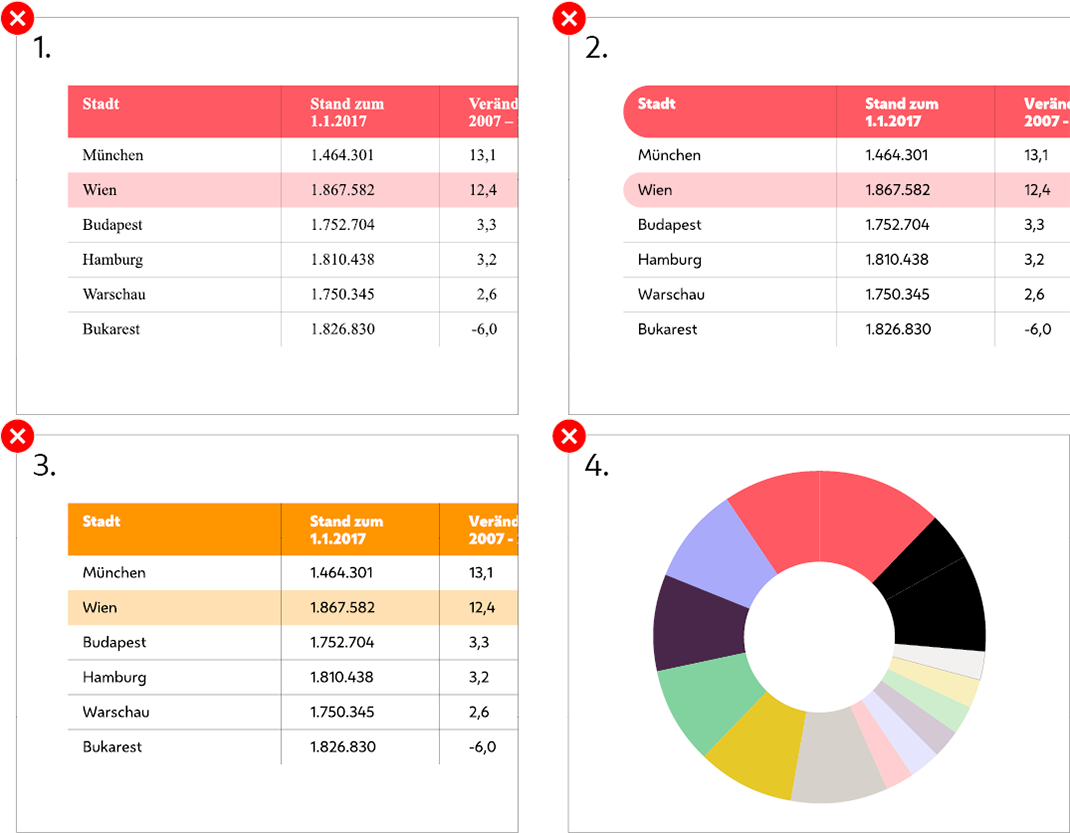Screen dimensions: 1070x833
Task: Select Bukarest population 1.826.830 in example 3
Action: 342,747
